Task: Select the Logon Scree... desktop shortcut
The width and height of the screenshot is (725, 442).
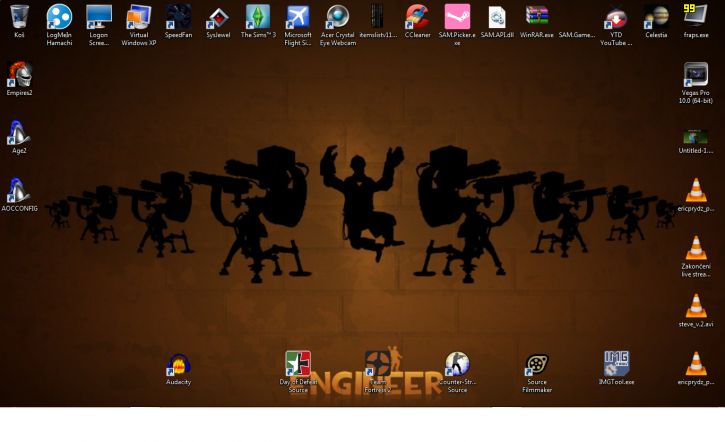Action: click(x=99, y=17)
